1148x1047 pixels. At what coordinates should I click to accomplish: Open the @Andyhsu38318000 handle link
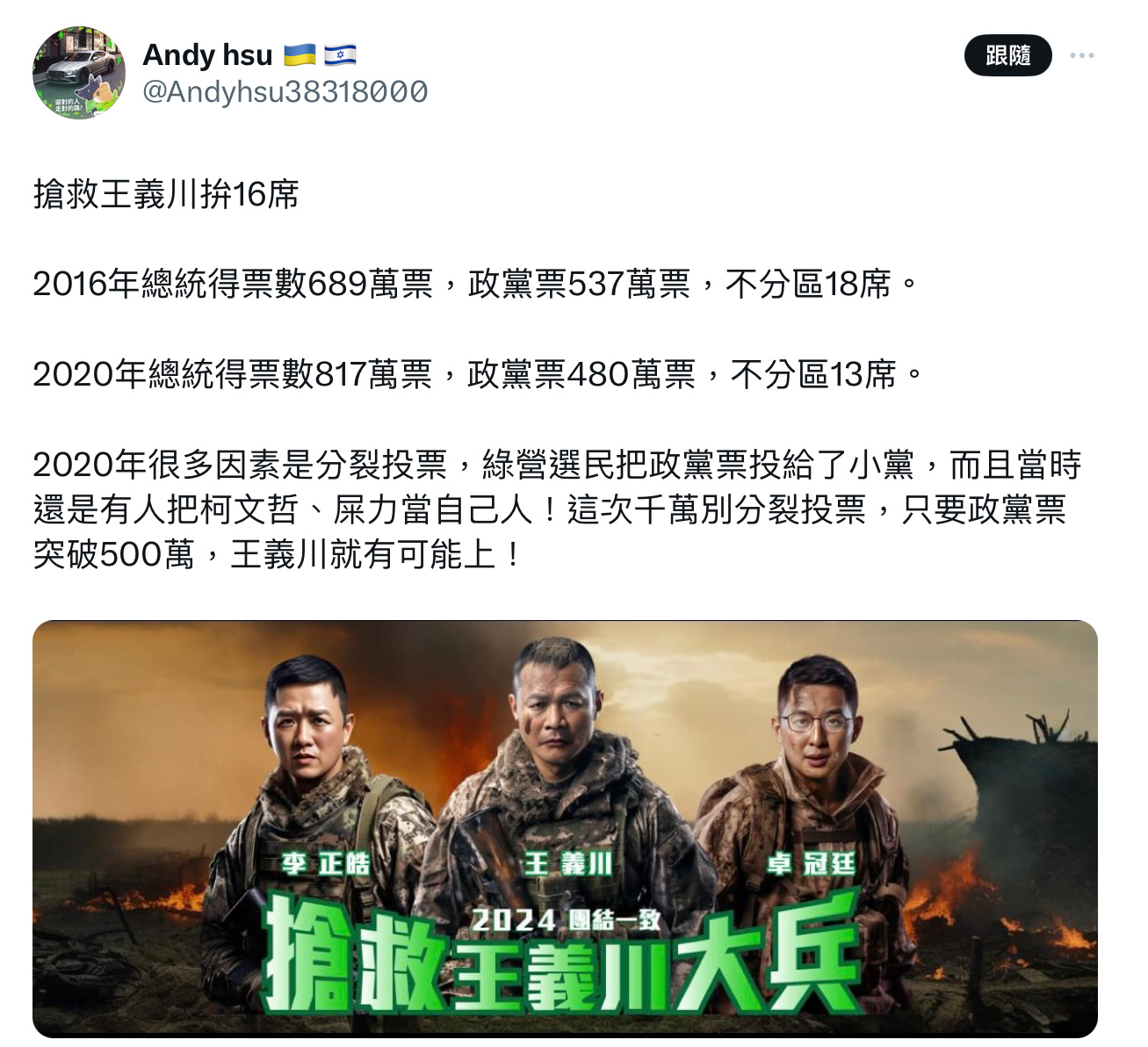pos(285,91)
